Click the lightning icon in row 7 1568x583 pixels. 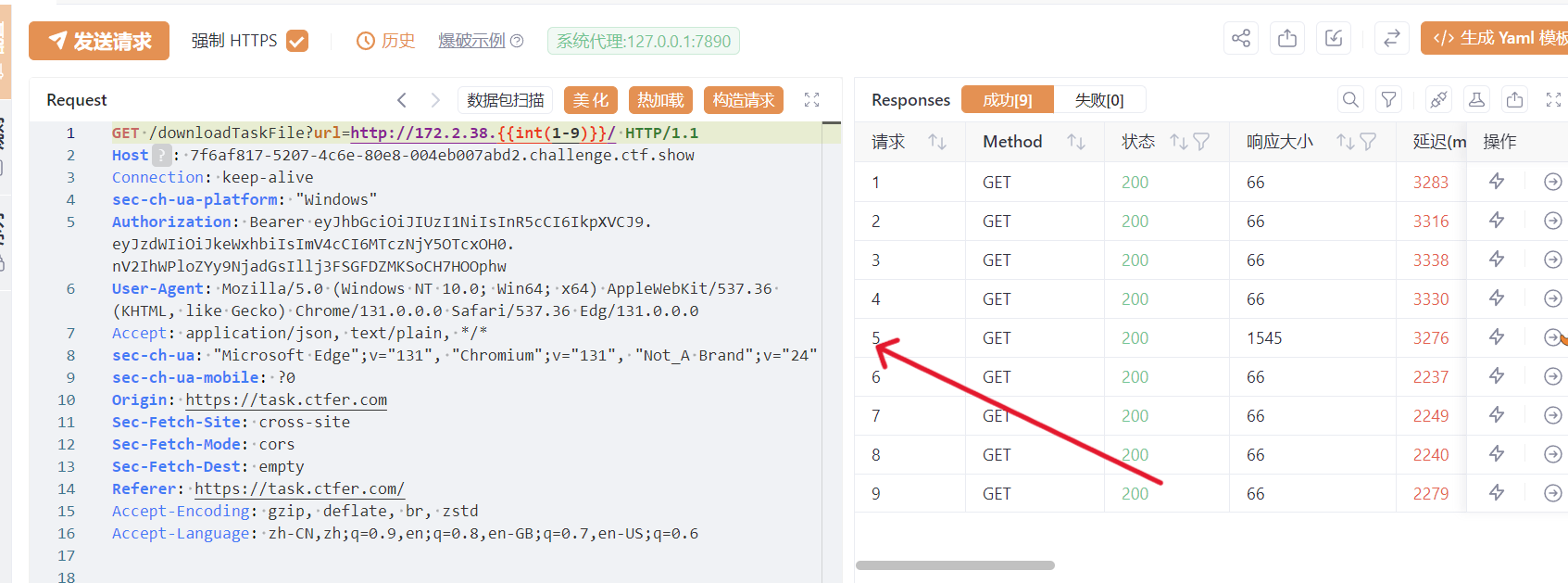[1497, 415]
